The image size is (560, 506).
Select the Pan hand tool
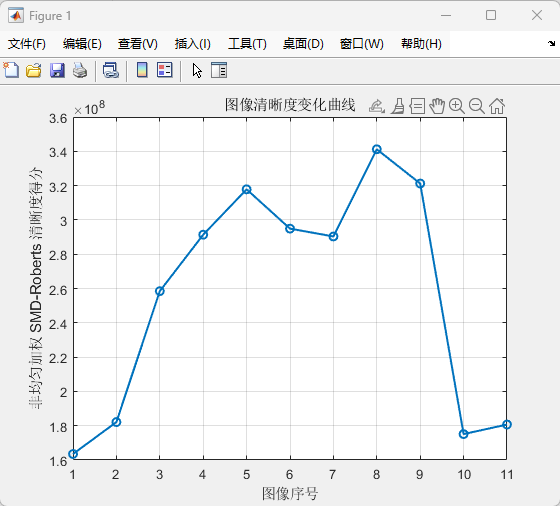(437, 106)
